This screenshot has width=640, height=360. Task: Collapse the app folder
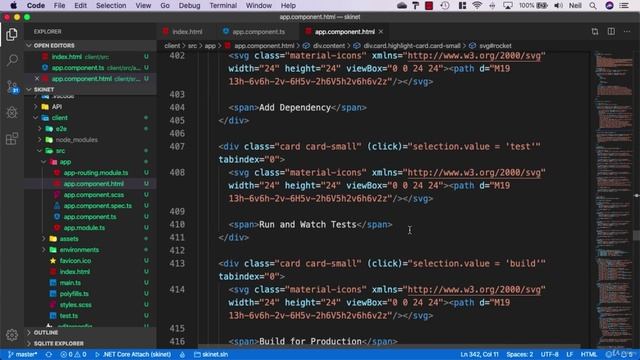pyautogui.click(x=44, y=162)
